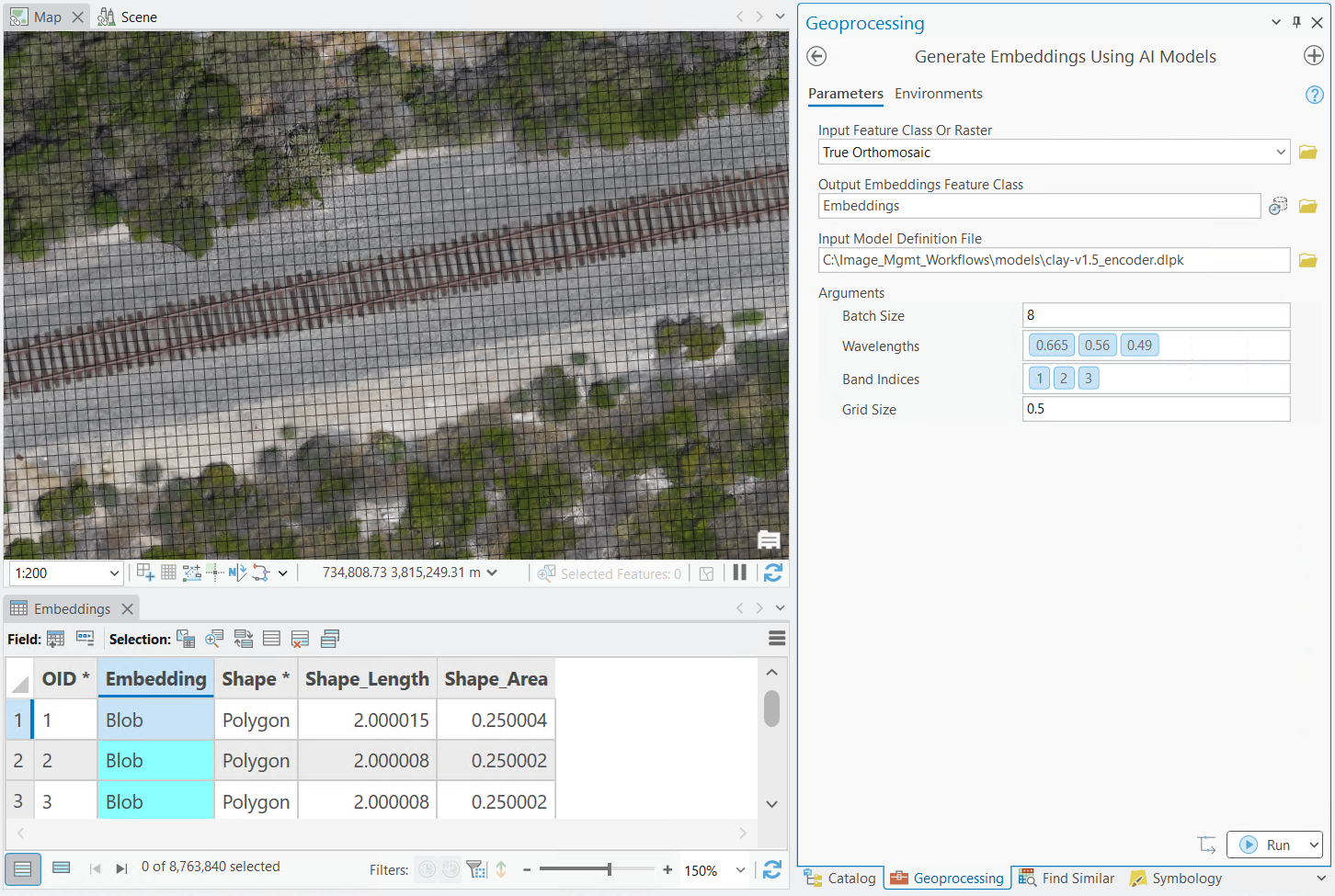
Task: Click the Calculate Field icon
Action: [86, 639]
